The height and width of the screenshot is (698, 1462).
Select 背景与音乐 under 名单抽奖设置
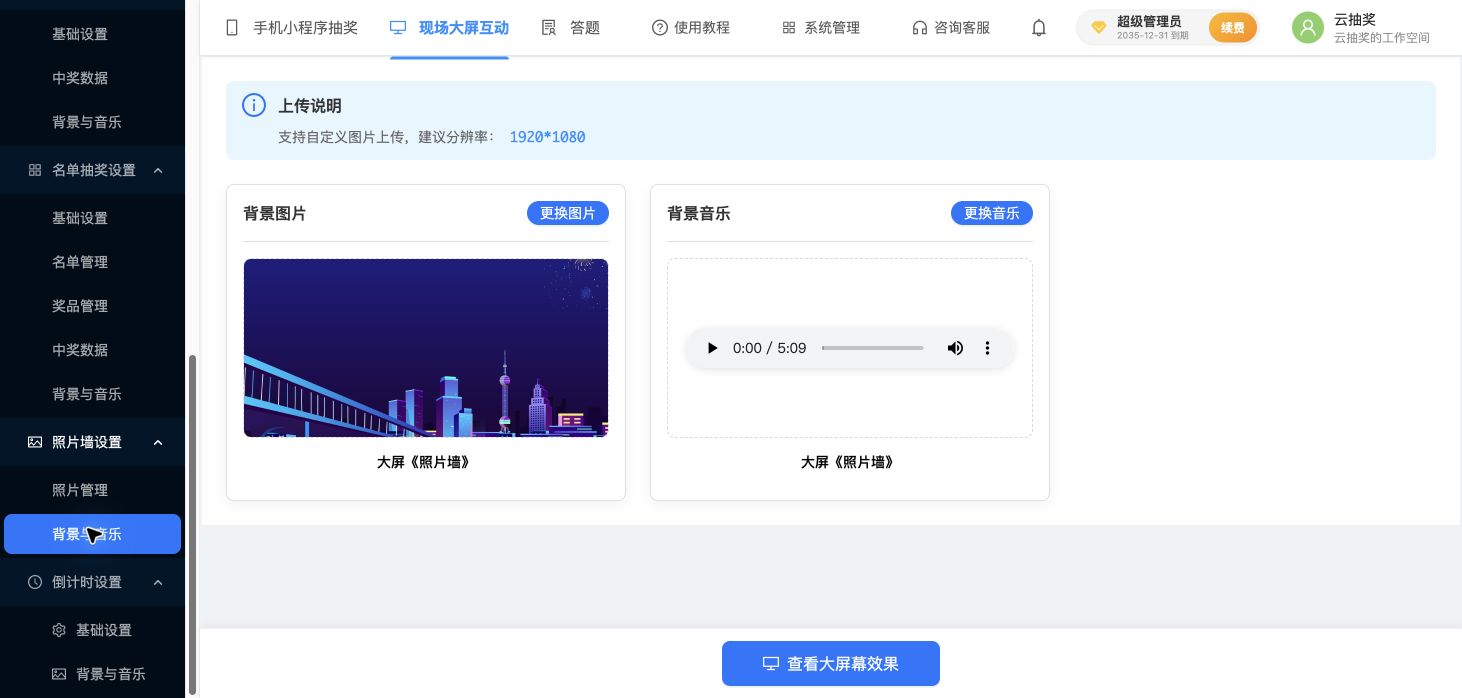(87, 394)
